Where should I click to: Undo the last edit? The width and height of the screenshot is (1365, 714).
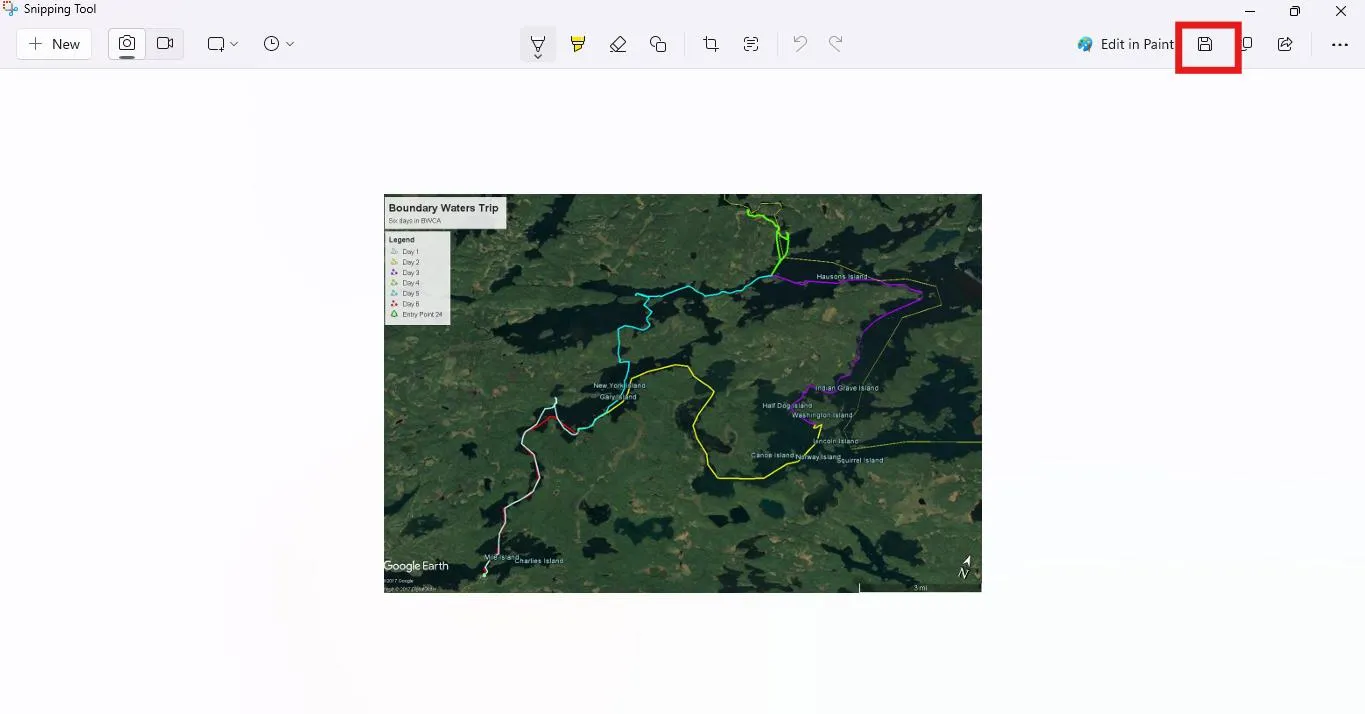tap(800, 44)
